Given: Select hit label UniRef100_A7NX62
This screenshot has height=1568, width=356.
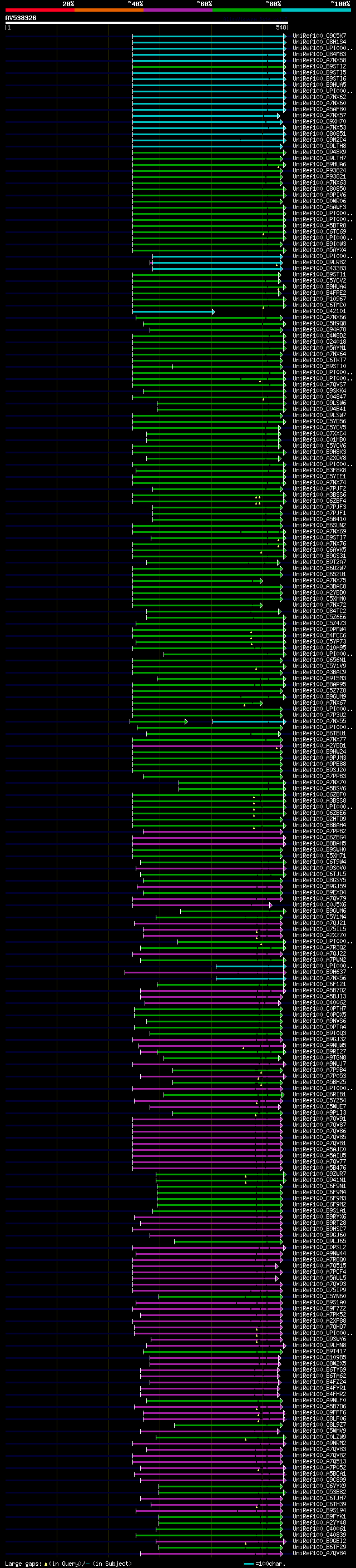Looking at the screenshot, I should click(319, 97).
